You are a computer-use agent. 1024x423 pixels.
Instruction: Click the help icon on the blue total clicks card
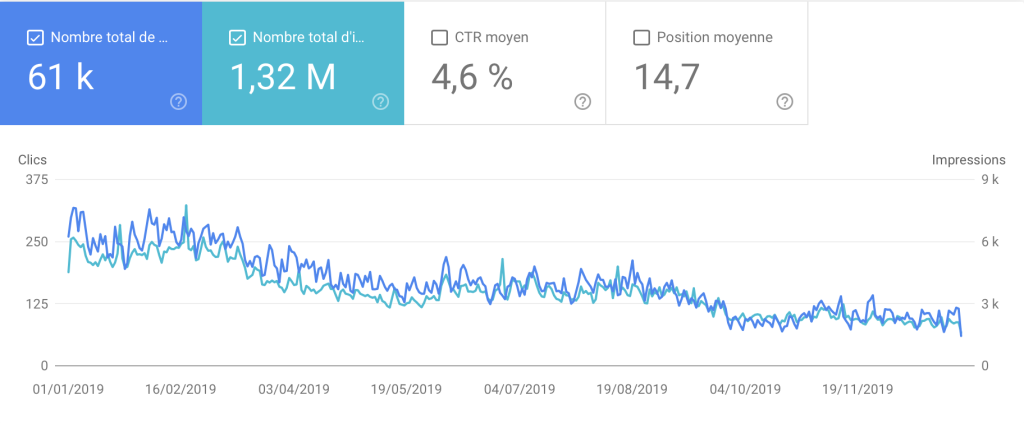pos(179,101)
